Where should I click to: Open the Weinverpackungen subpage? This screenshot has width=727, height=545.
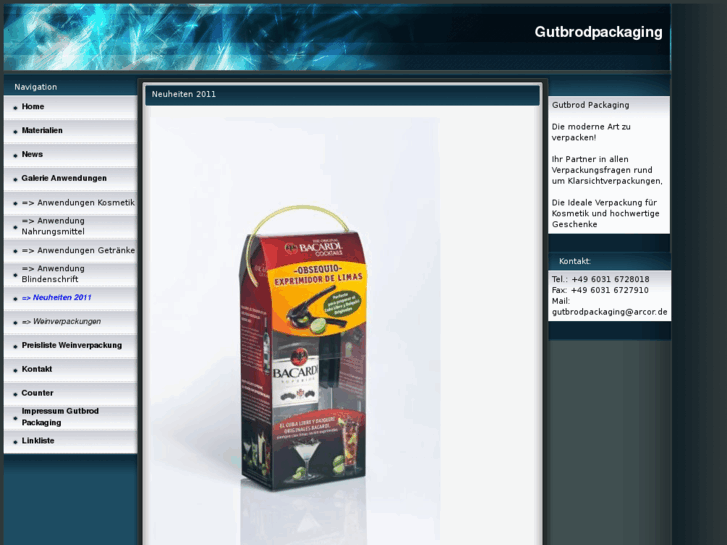click(x=61, y=321)
